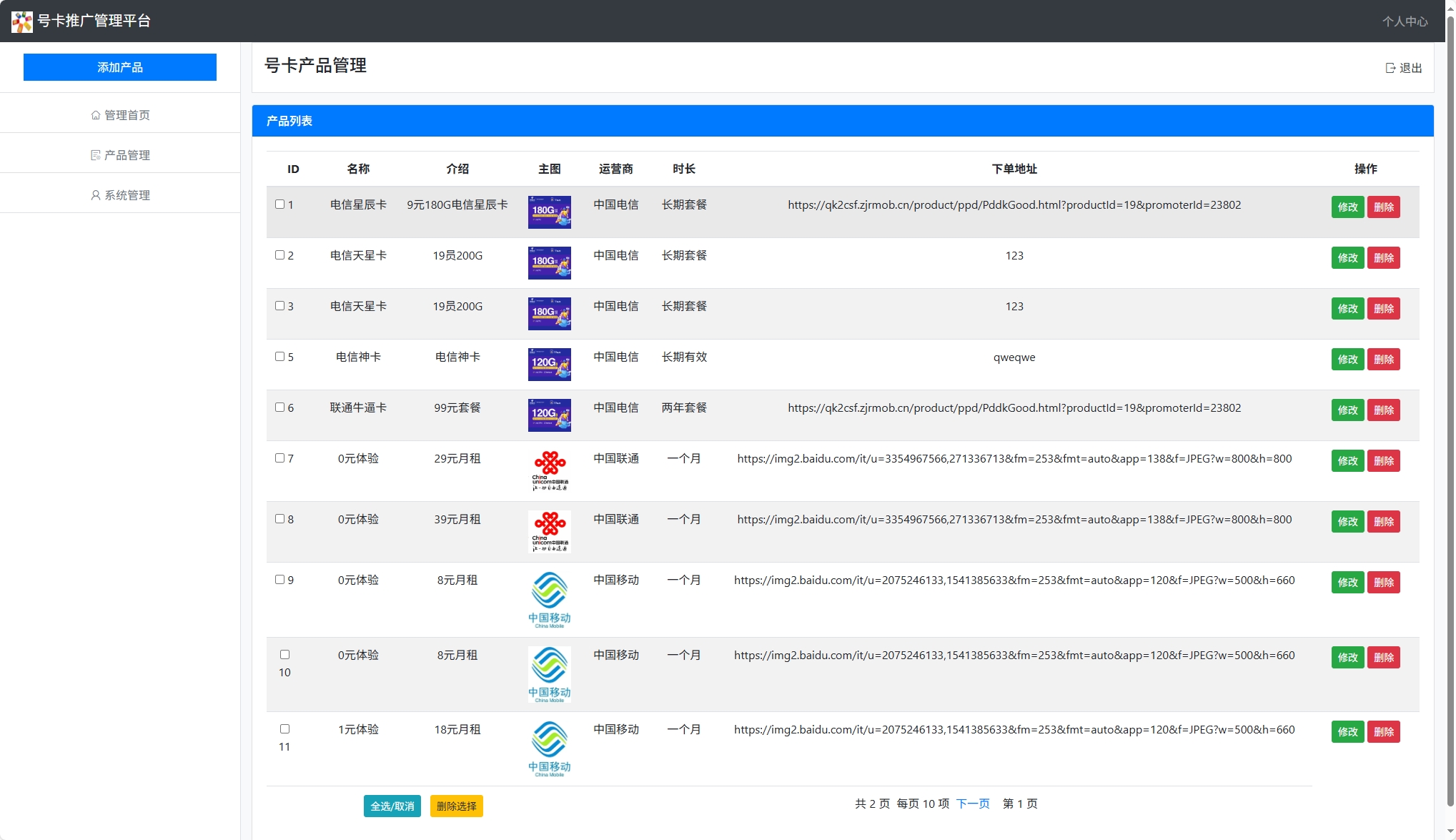Check the checkbox for product ID 2
Image resolution: width=1456 pixels, height=840 pixels.
click(x=280, y=255)
